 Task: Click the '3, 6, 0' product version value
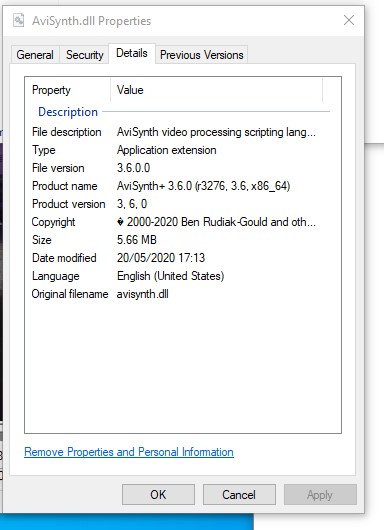132,204
